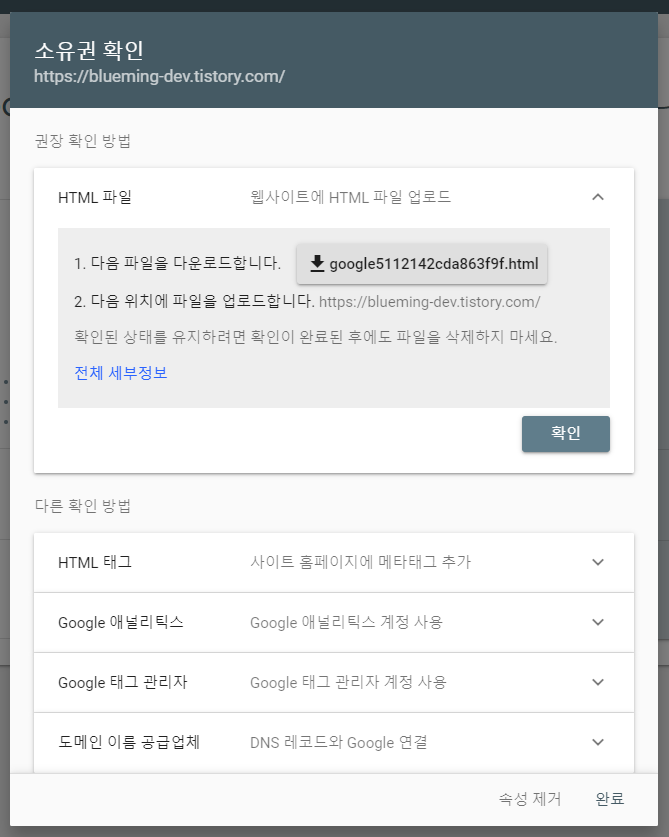Screen dimensions: 669x837
Task: Click the 확인 verify button
Action: [565, 433]
